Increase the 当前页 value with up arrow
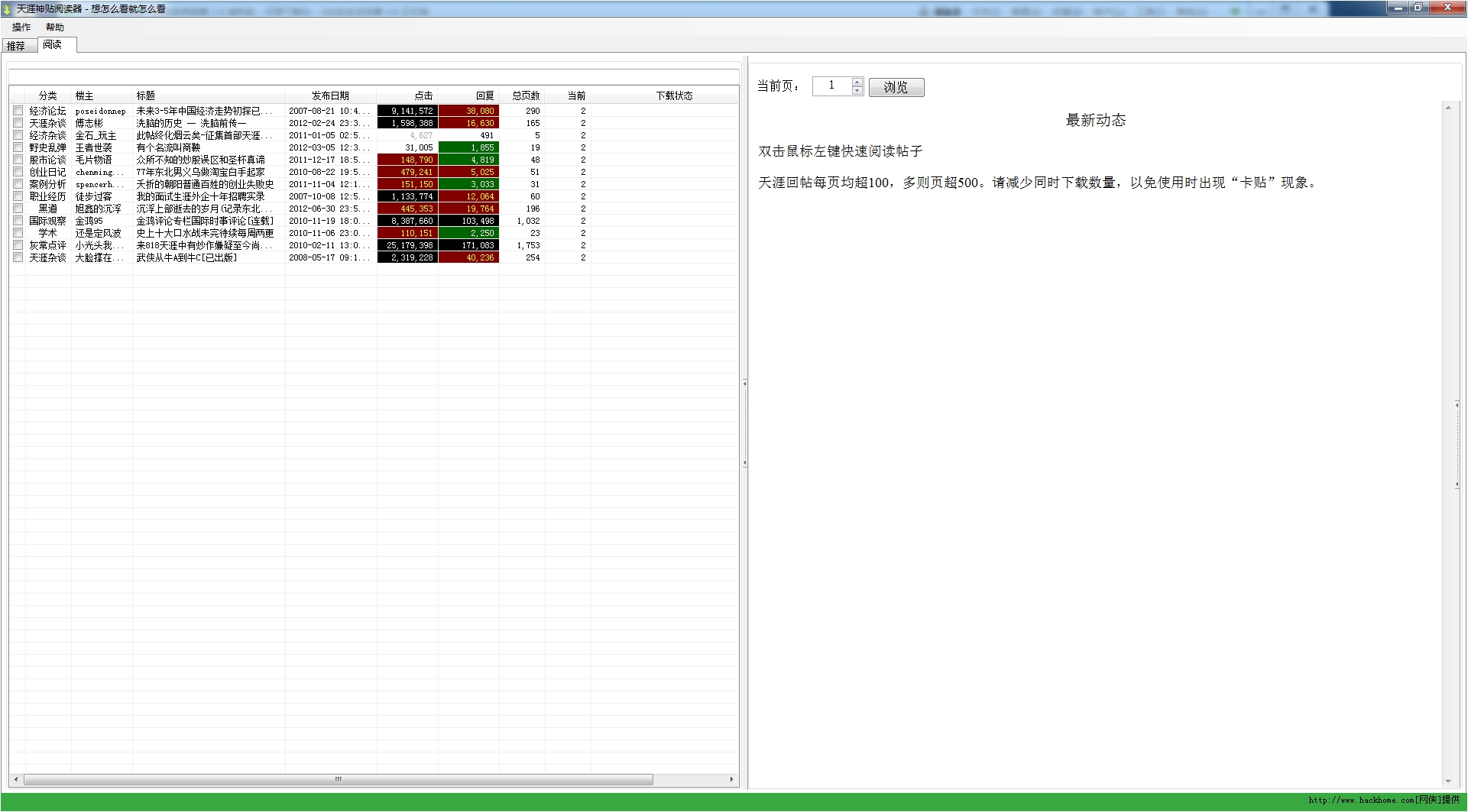1468x812 pixels. click(857, 81)
